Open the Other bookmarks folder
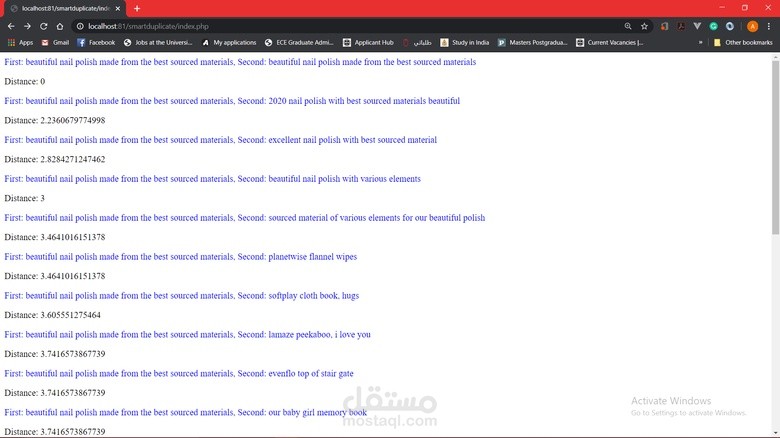780x438 pixels. [743, 43]
